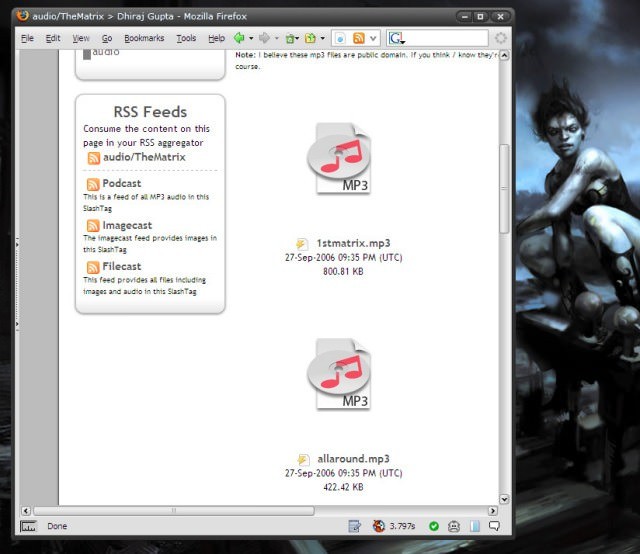Screen dimensions: 640x554
Task: Click the load-time icon next to 3.797s
Action: point(378,526)
